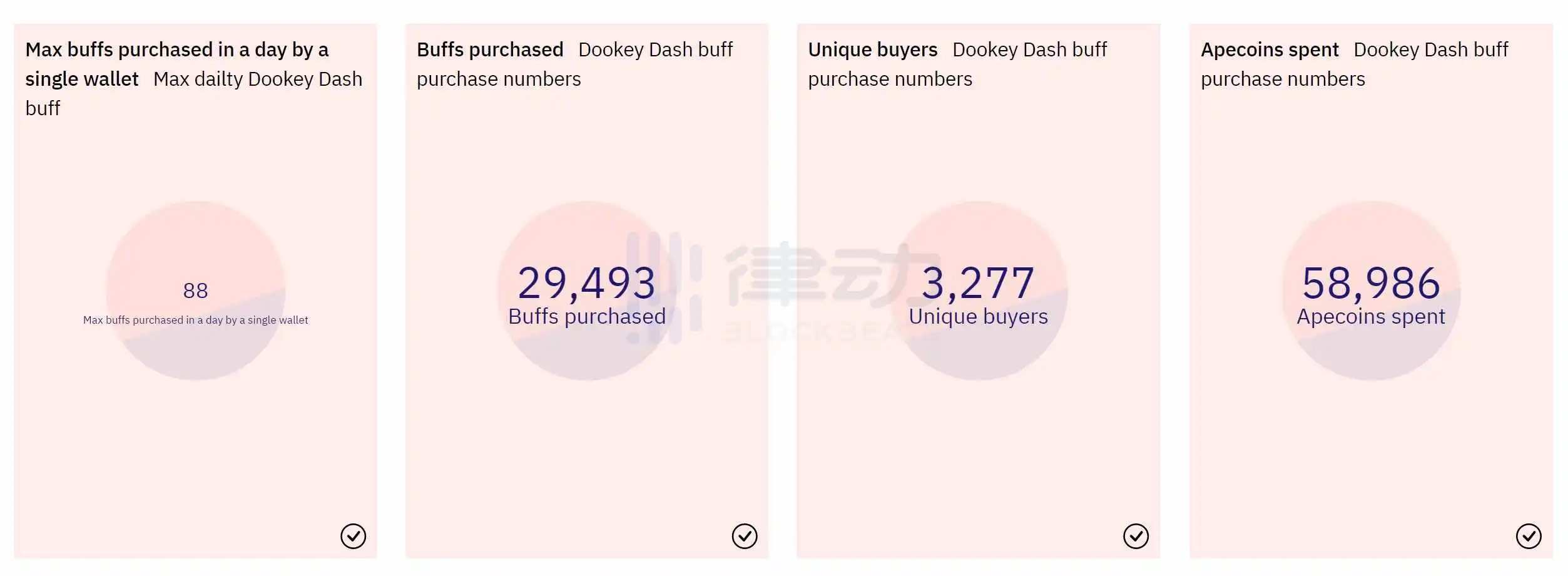Click query subtitle under 'Buffs purchased' title
Viewport: 1568px width, 576px height.
575,64
